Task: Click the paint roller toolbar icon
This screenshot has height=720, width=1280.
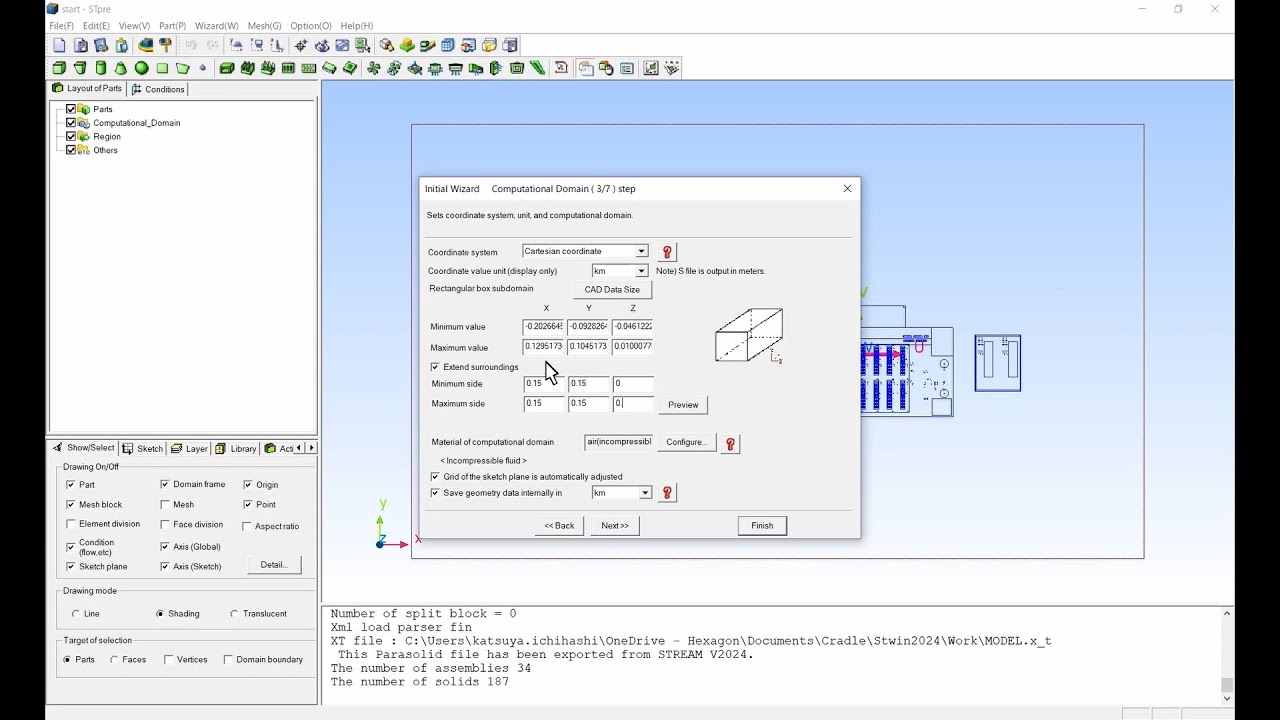Action: [165, 45]
